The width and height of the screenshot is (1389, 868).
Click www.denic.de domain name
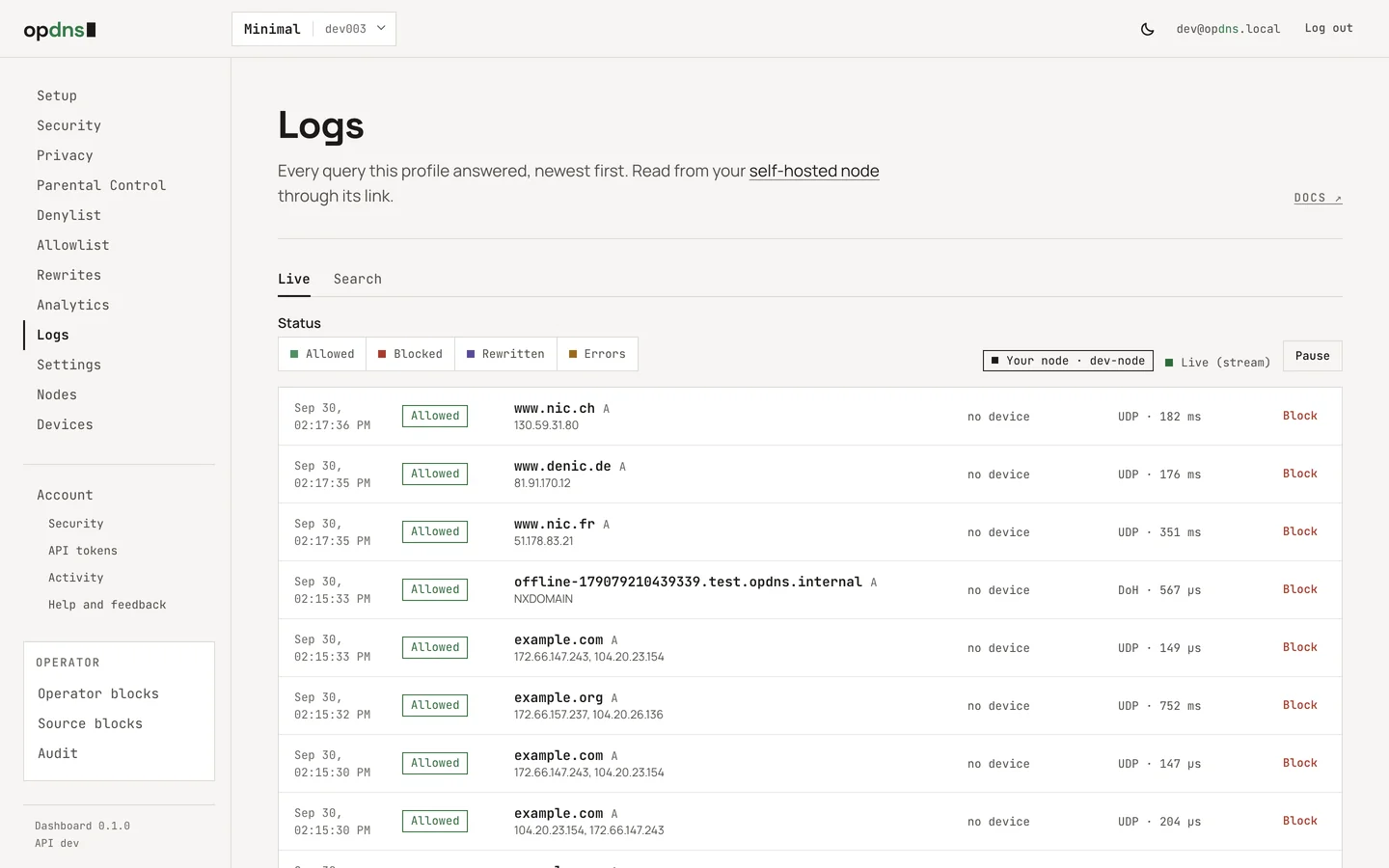pos(562,466)
